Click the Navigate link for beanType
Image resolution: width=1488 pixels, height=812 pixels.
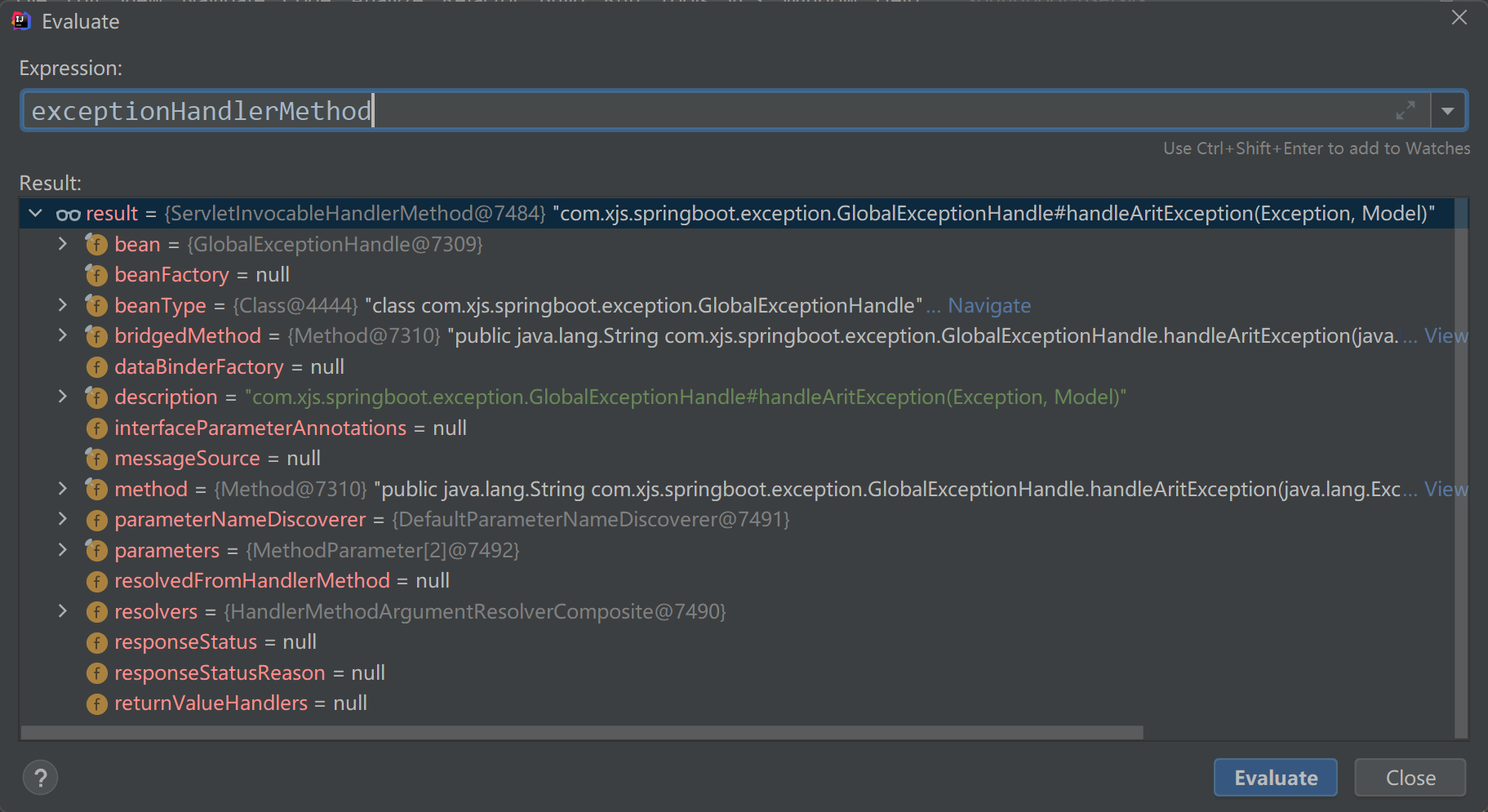pos(989,305)
